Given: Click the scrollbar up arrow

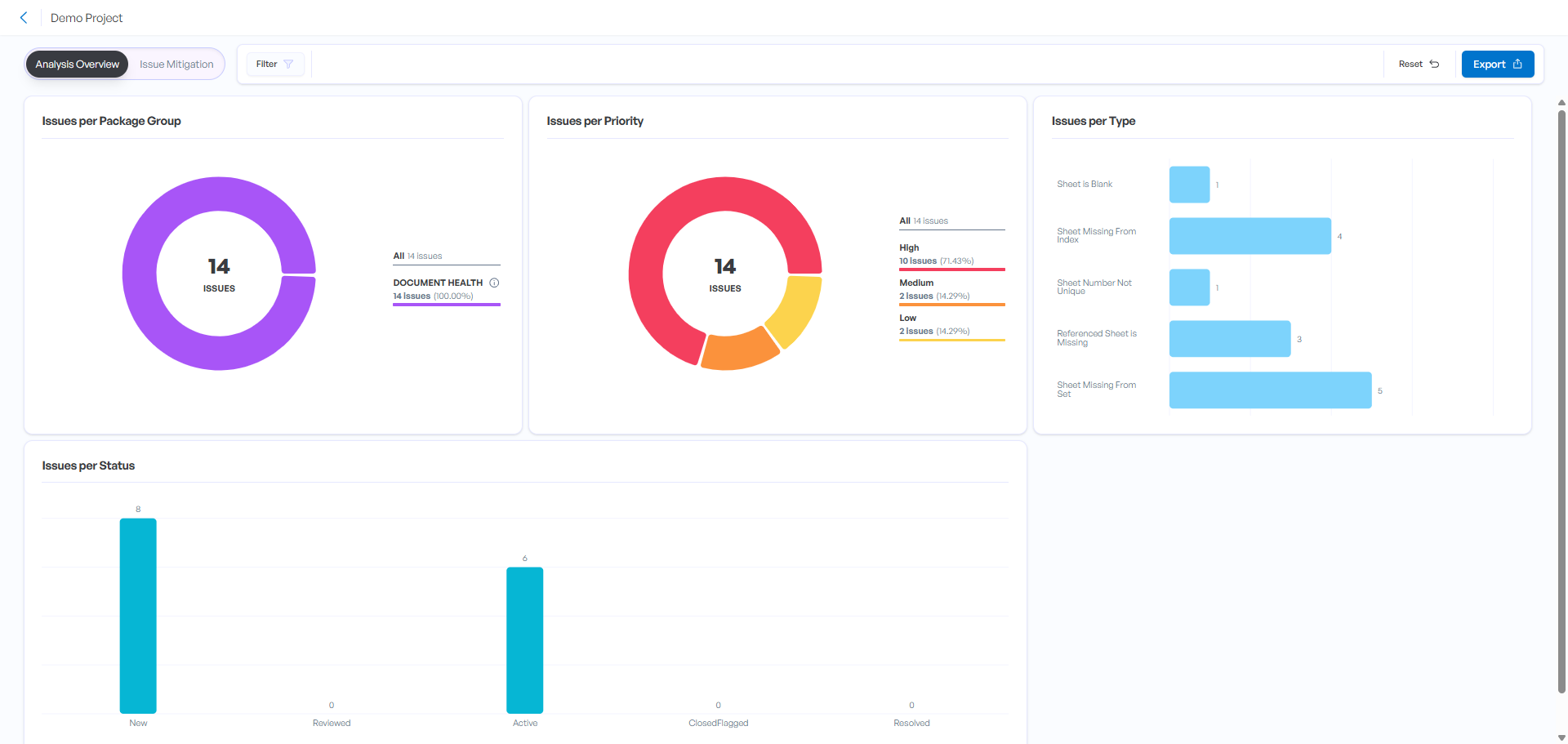Looking at the screenshot, I should pyautogui.click(x=1561, y=103).
